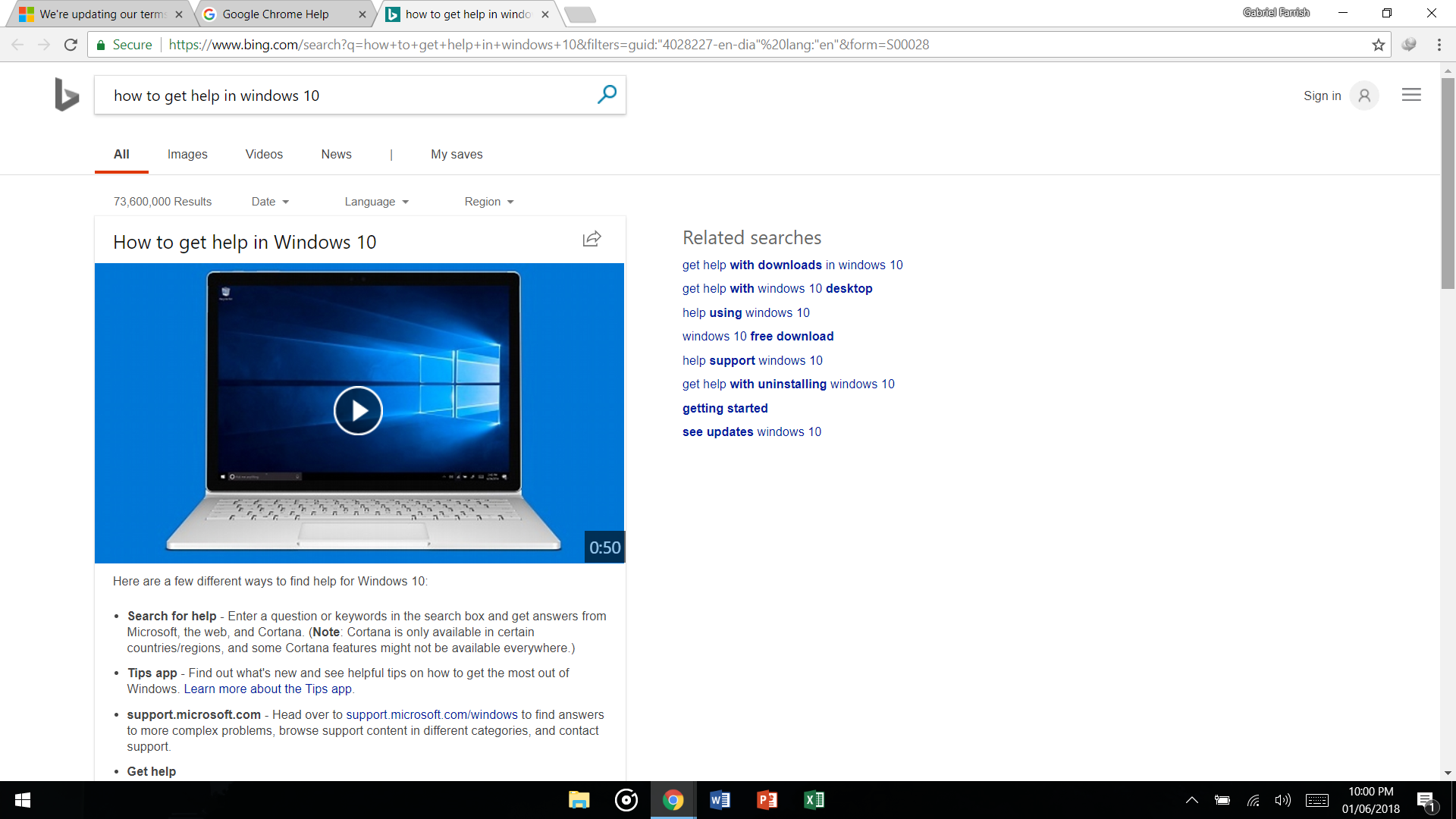Click "see updates windows 10" related search
This screenshot has height=819, width=1456.
tap(752, 432)
